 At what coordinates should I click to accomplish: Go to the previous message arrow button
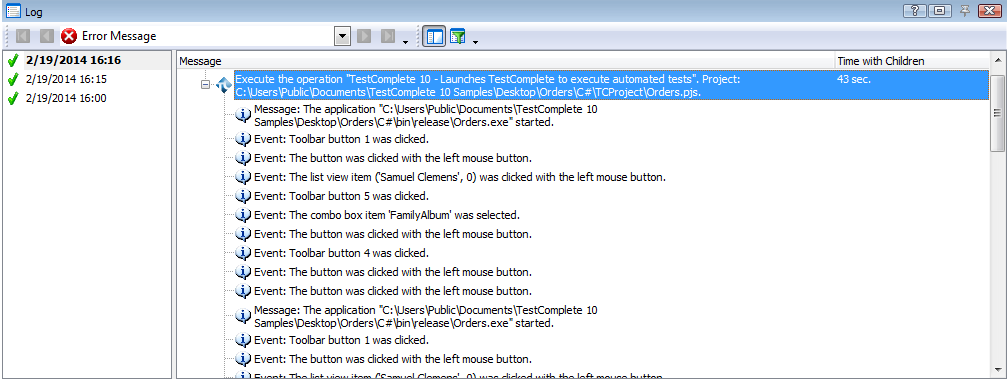pyautogui.click(x=46, y=36)
